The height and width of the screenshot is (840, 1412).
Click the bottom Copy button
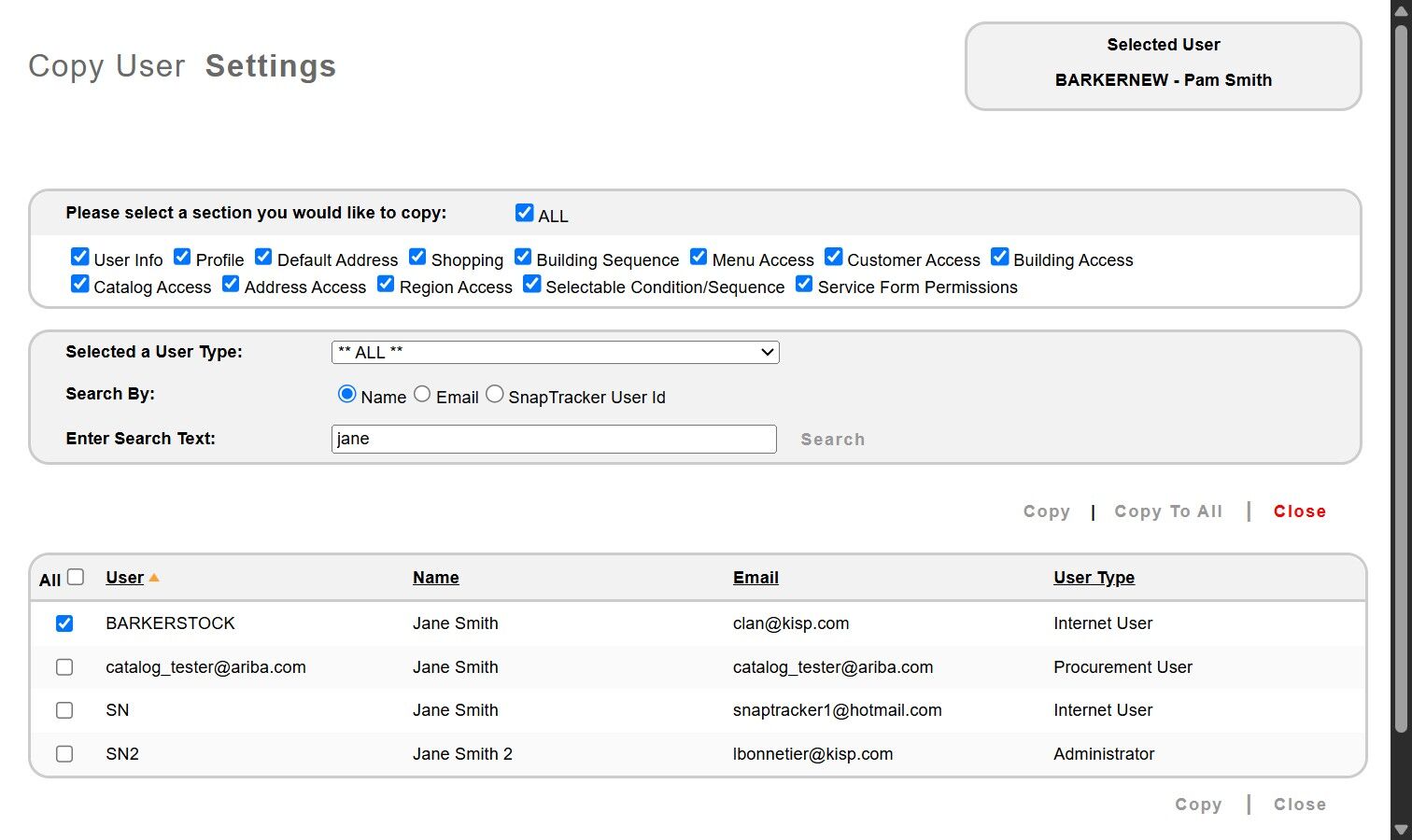(1198, 805)
